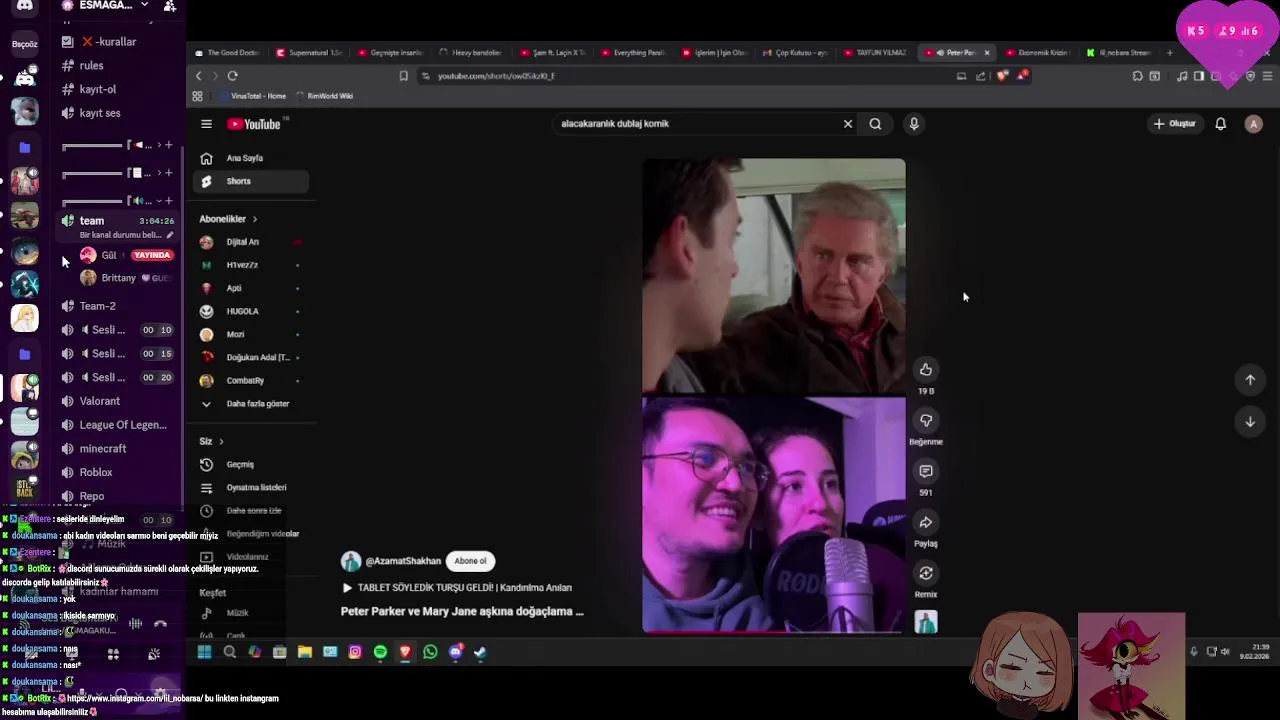Open Steam from the taskbar
Viewport: 1280px width, 720px height.
(x=480, y=652)
